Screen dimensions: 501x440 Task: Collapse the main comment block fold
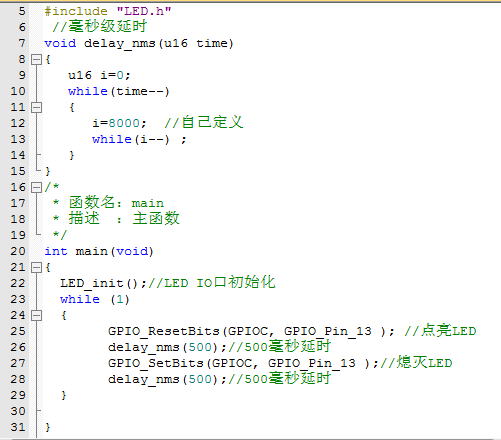(x=36, y=187)
